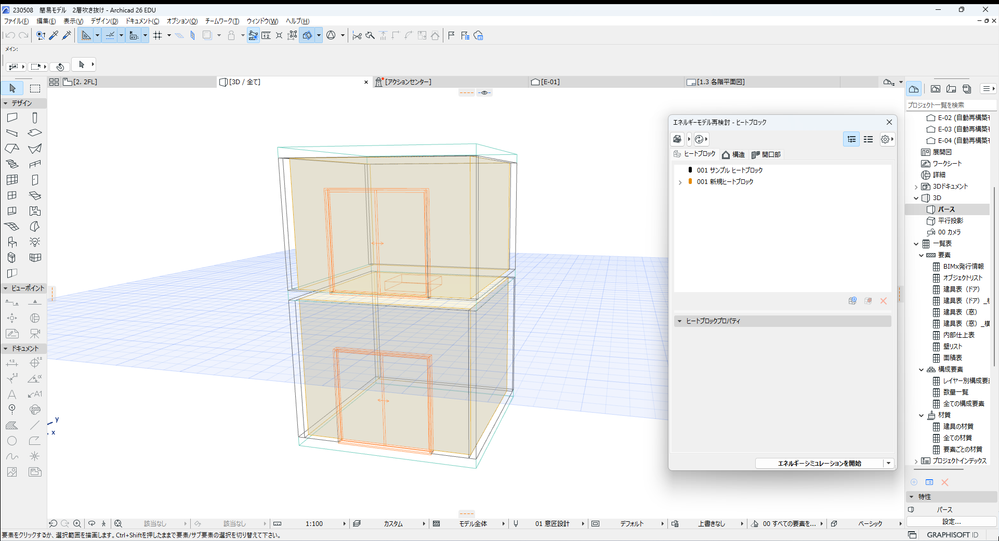Click the Camera tool in ビューポイント section
Viewport: 999px width, 541px height.
point(35,333)
